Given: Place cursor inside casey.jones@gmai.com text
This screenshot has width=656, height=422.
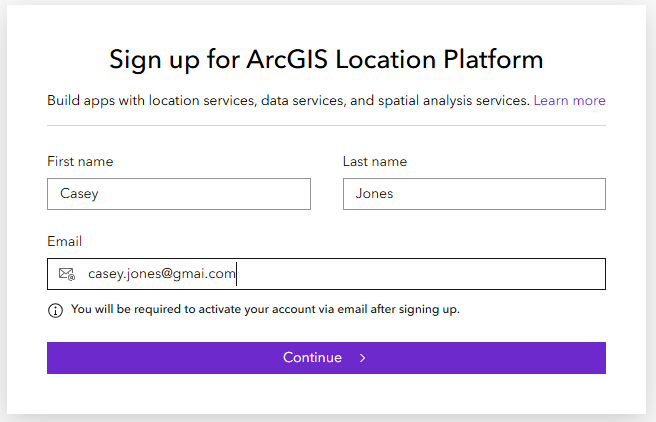Looking at the screenshot, I should (161, 274).
